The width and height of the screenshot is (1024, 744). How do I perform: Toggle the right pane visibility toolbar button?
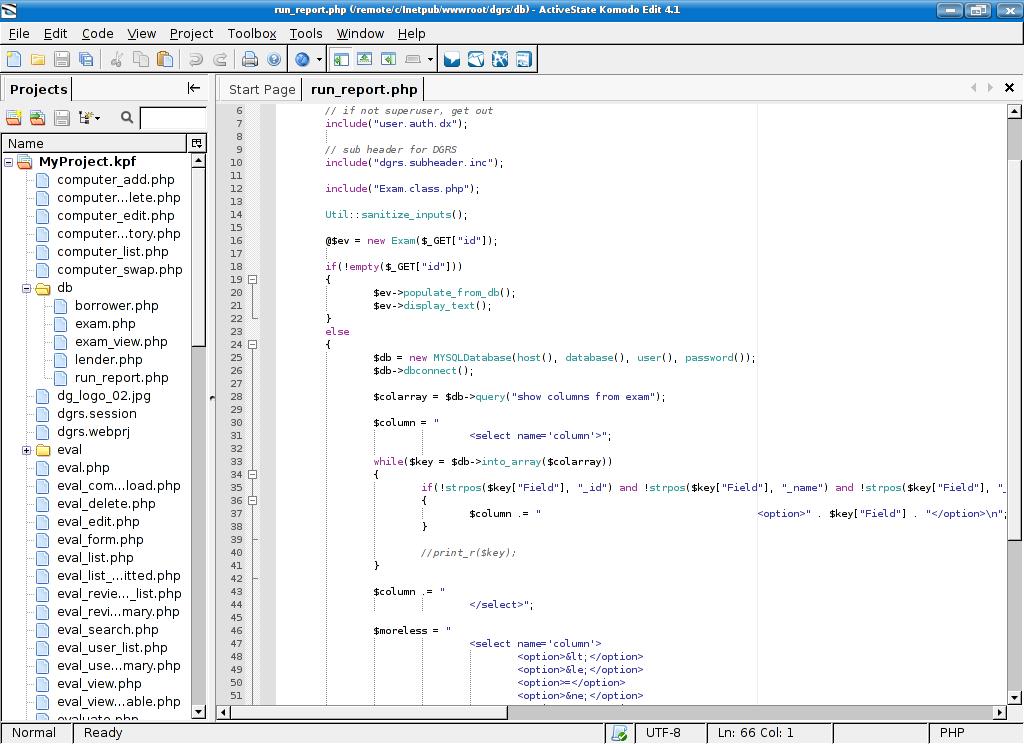tap(388, 60)
